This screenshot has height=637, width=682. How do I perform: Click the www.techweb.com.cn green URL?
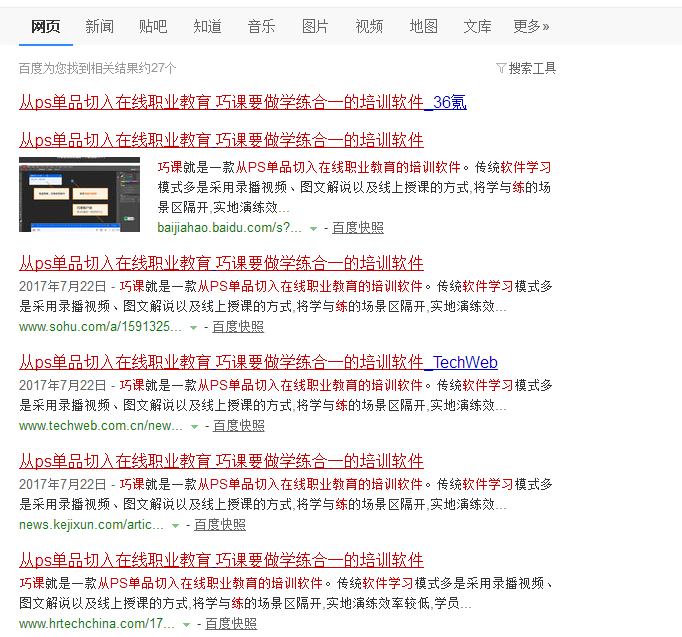pos(100,426)
